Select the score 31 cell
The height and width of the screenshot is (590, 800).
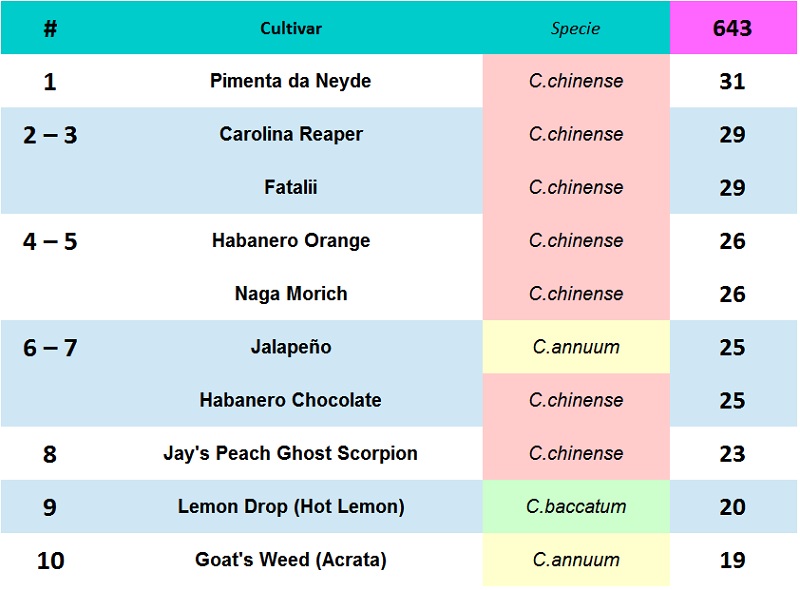(733, 81)
